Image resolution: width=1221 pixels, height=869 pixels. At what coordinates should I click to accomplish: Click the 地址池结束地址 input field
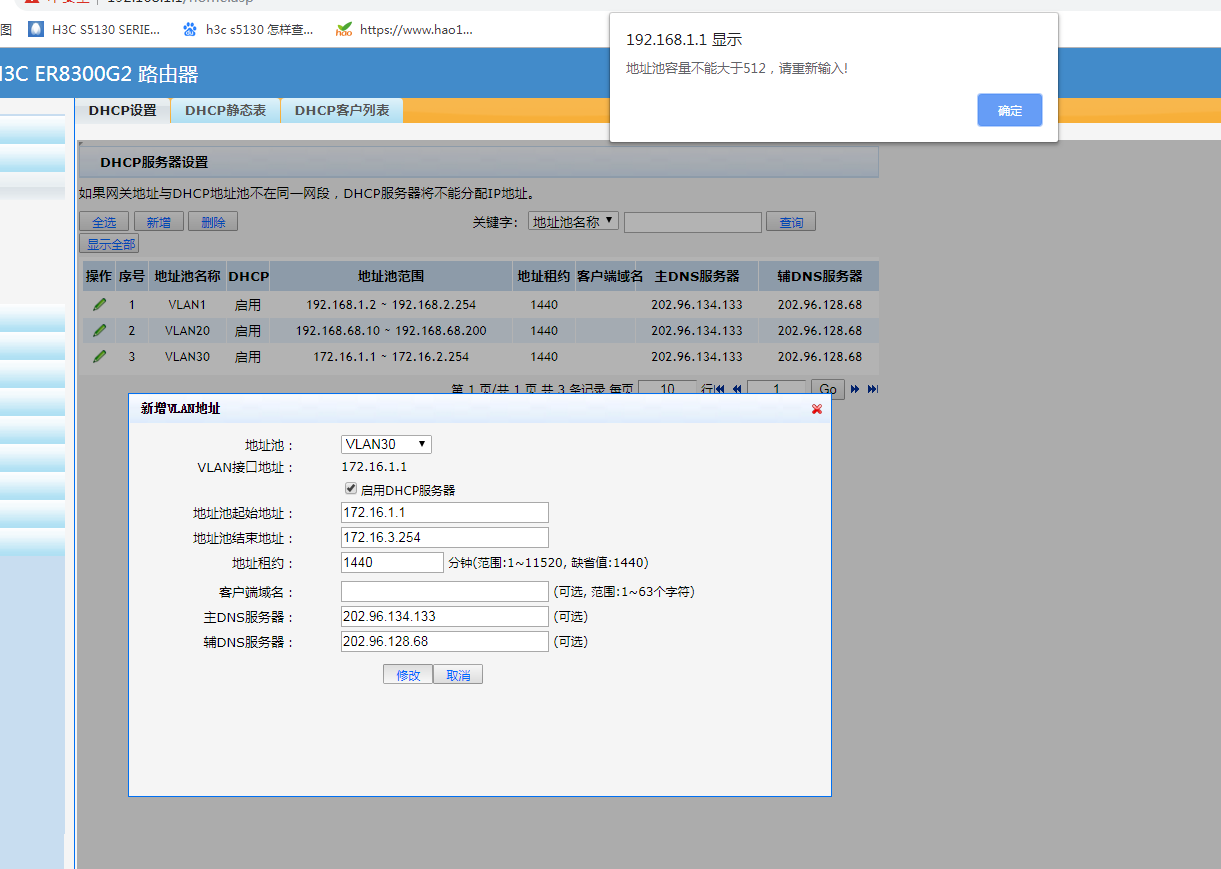coord(444,537)
